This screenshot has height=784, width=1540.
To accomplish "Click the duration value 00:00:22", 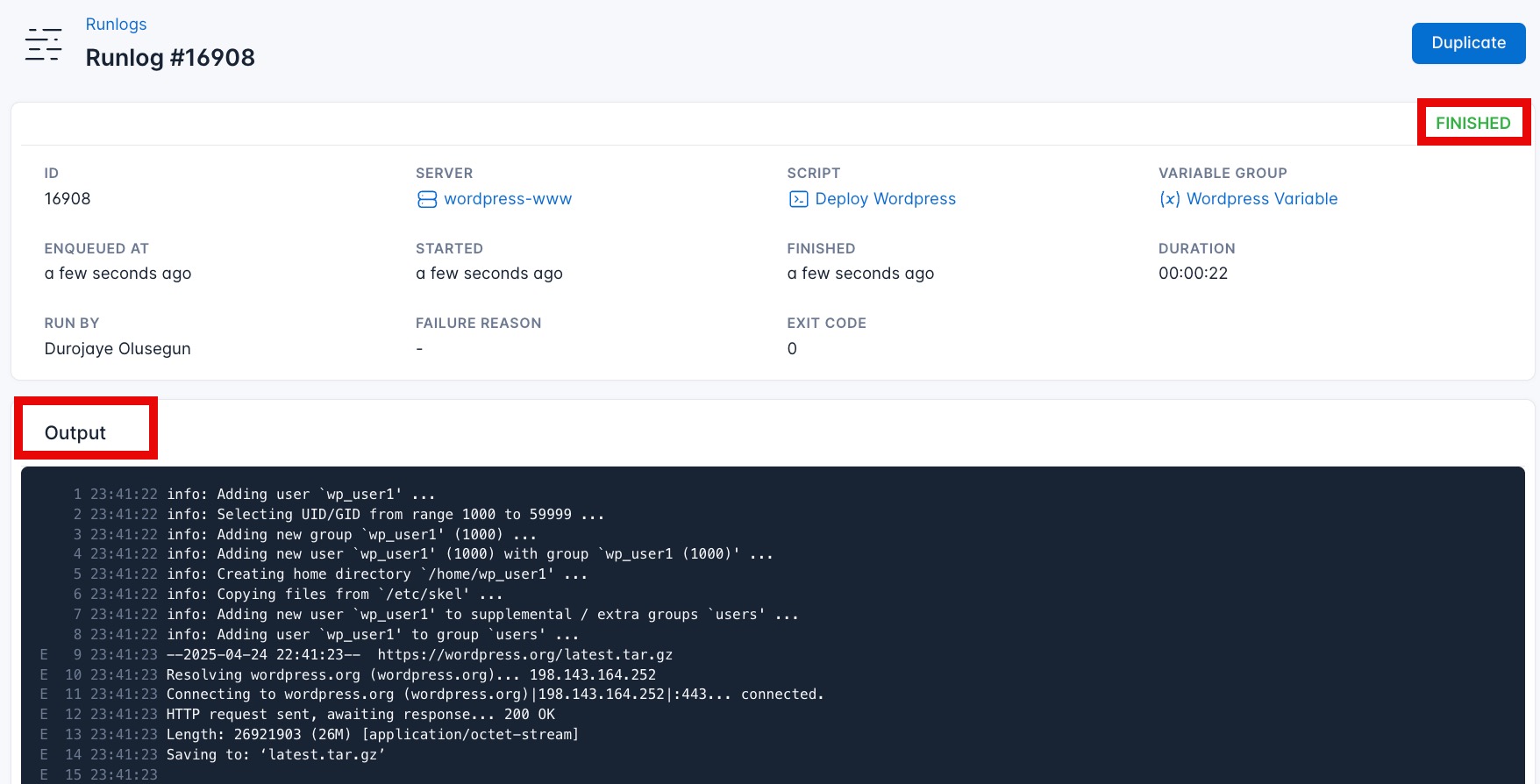I will [x=1193, y=274].
